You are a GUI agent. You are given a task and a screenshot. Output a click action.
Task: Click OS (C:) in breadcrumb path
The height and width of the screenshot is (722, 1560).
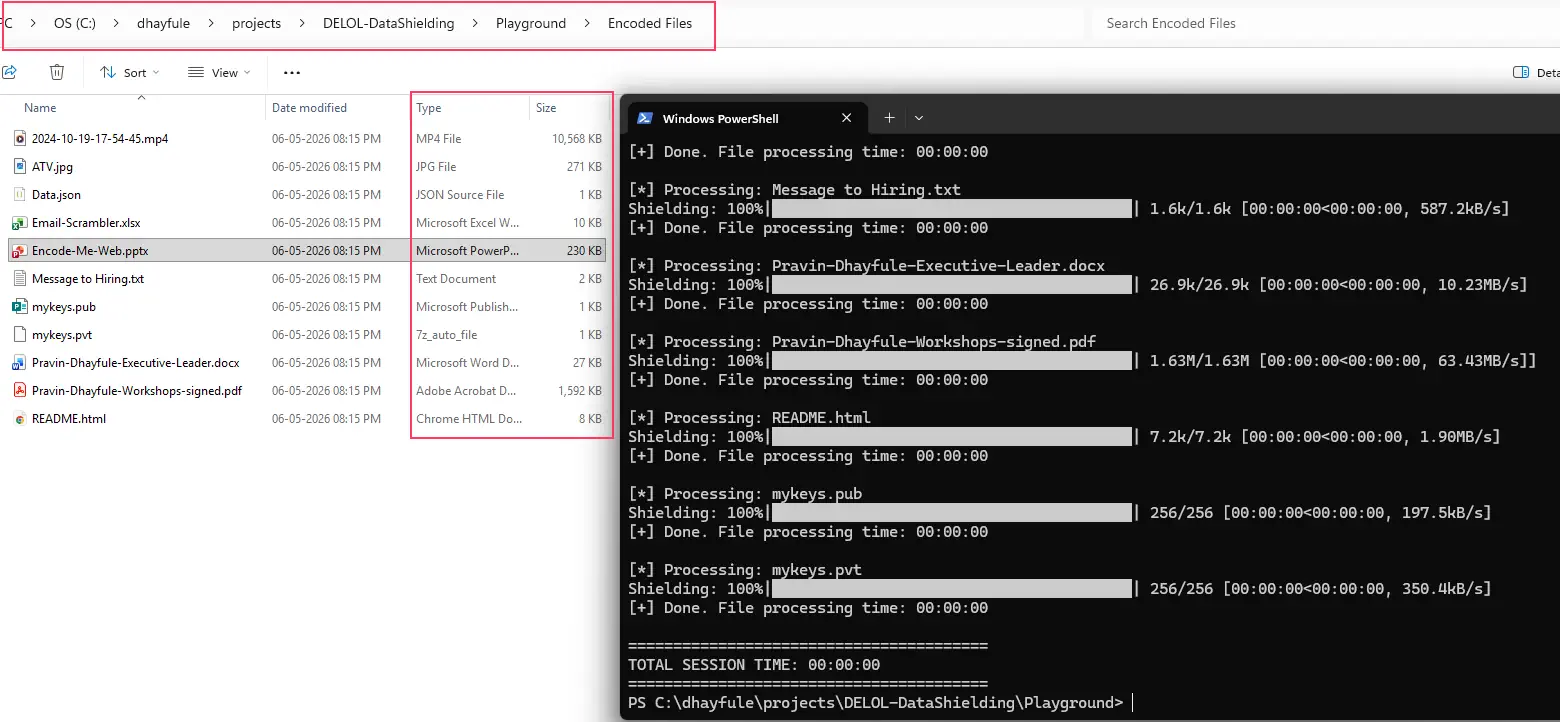pyautogui.click(x=75, y=23)
